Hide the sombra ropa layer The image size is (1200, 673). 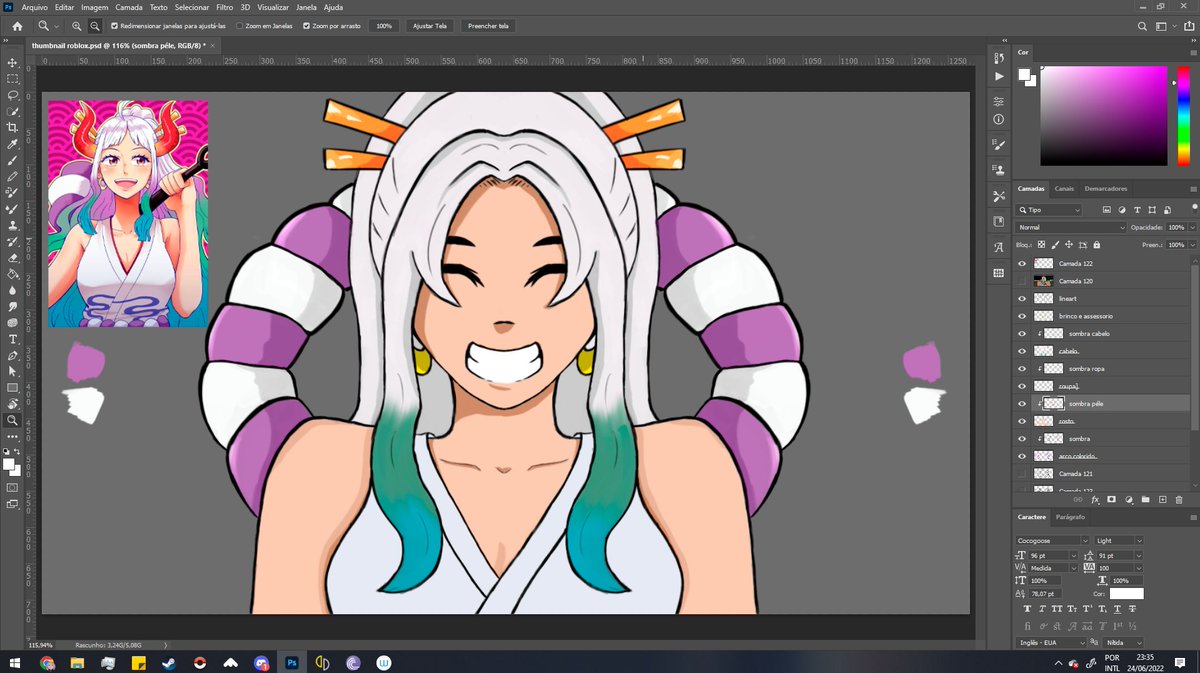pos(1022,369)
